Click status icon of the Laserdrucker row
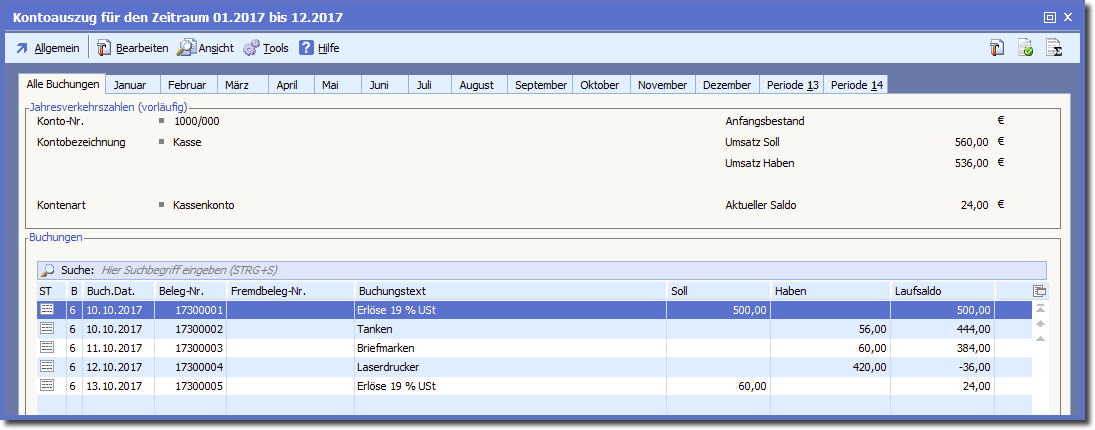The height and width of the screenshot is (430, 1095). click(x=47, y=366)
